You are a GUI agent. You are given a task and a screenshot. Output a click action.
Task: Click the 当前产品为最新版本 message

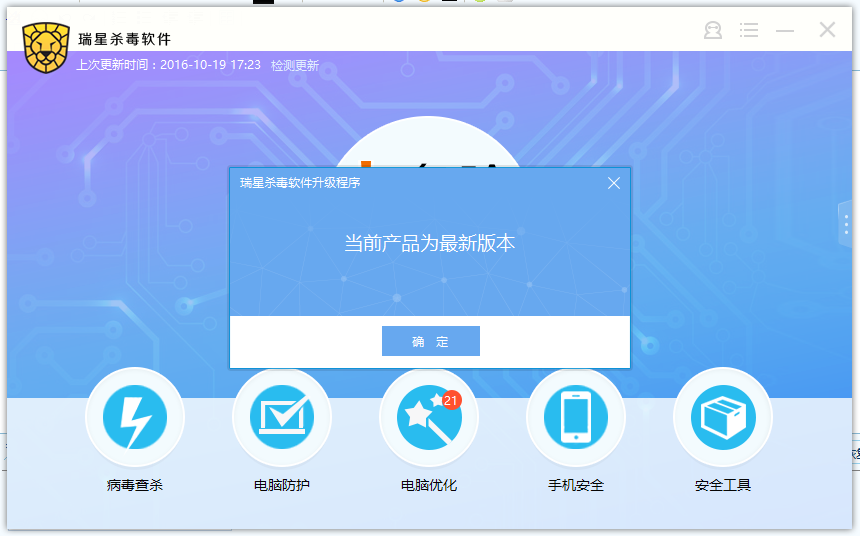429,243
